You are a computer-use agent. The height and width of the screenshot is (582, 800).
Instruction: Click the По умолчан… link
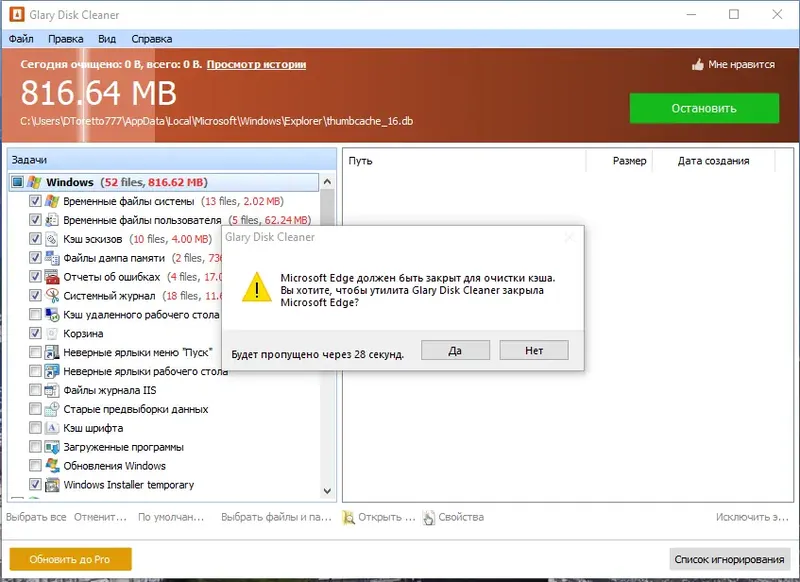171,517
